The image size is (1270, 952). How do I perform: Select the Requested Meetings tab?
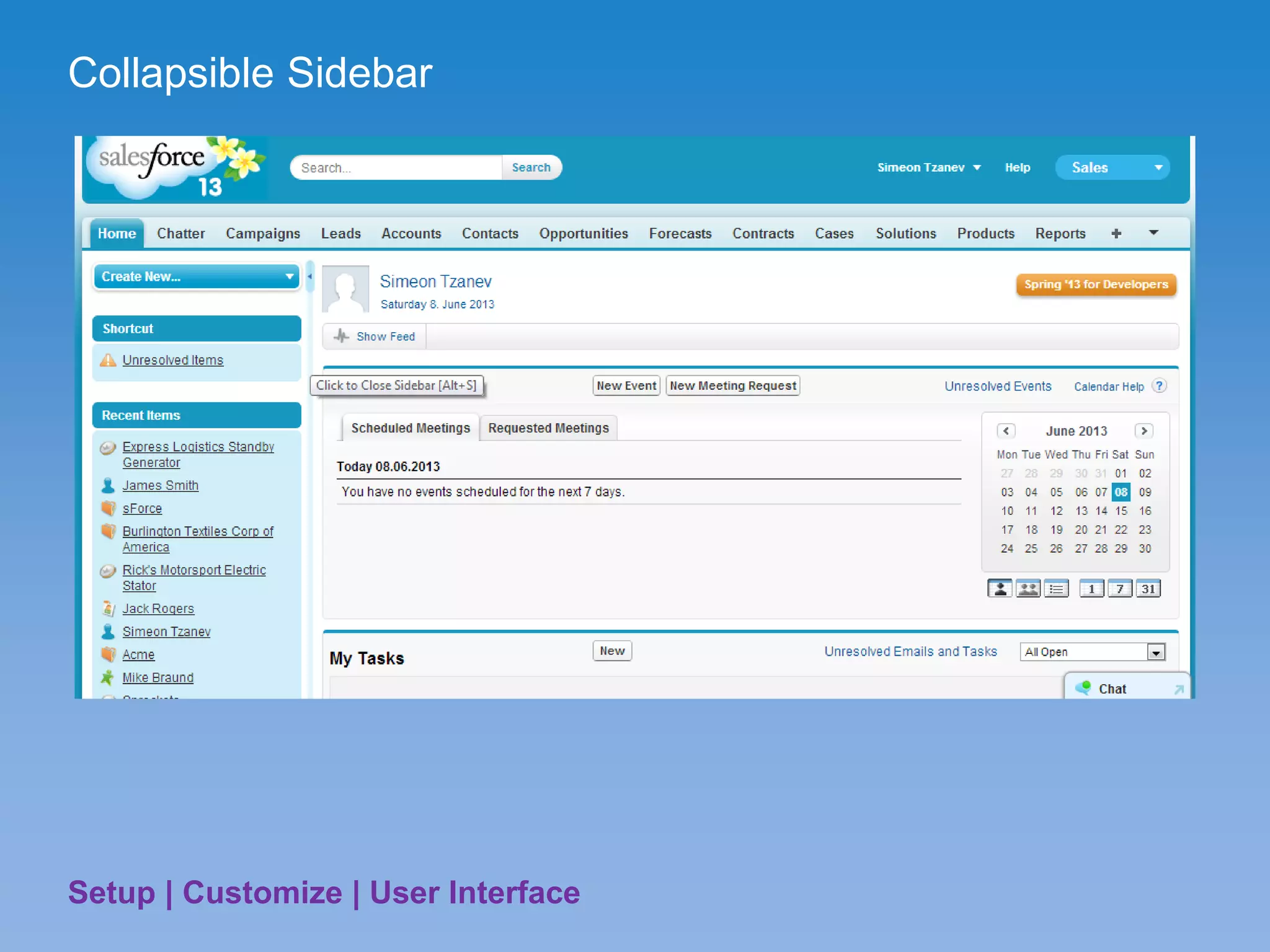[549, 428]
